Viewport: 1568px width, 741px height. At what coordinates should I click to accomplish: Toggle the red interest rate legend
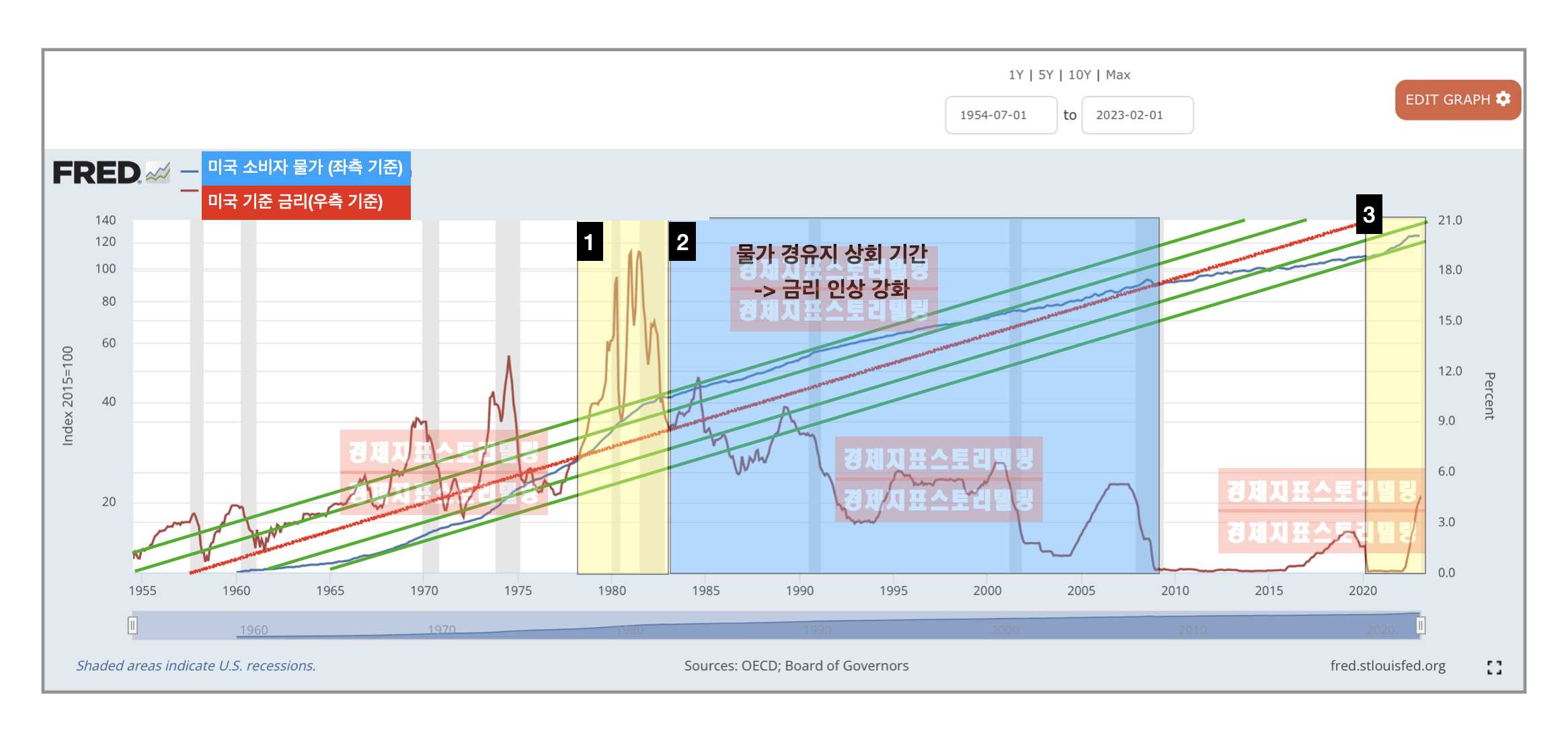tap(296, 201)
